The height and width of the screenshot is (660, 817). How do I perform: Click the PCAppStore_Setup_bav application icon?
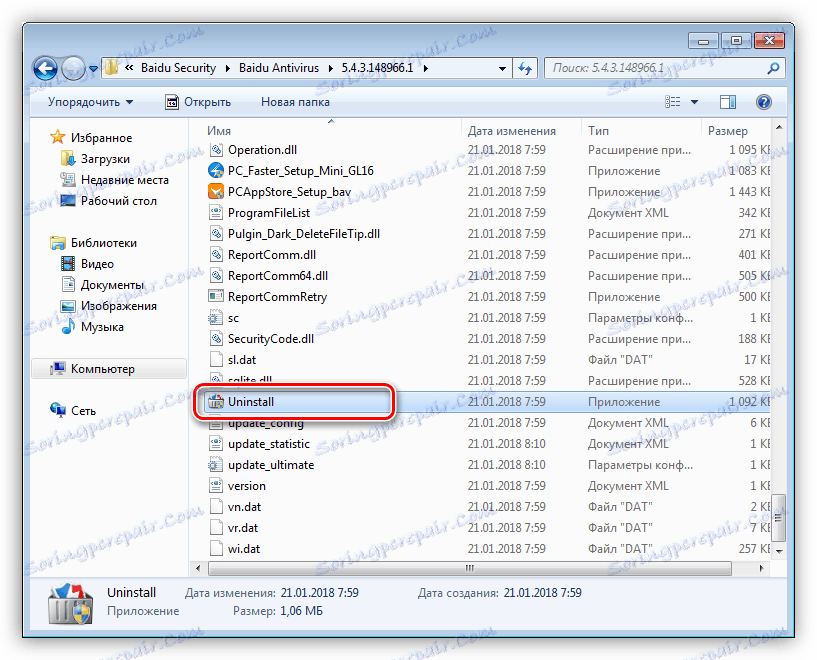coord(216,192)
